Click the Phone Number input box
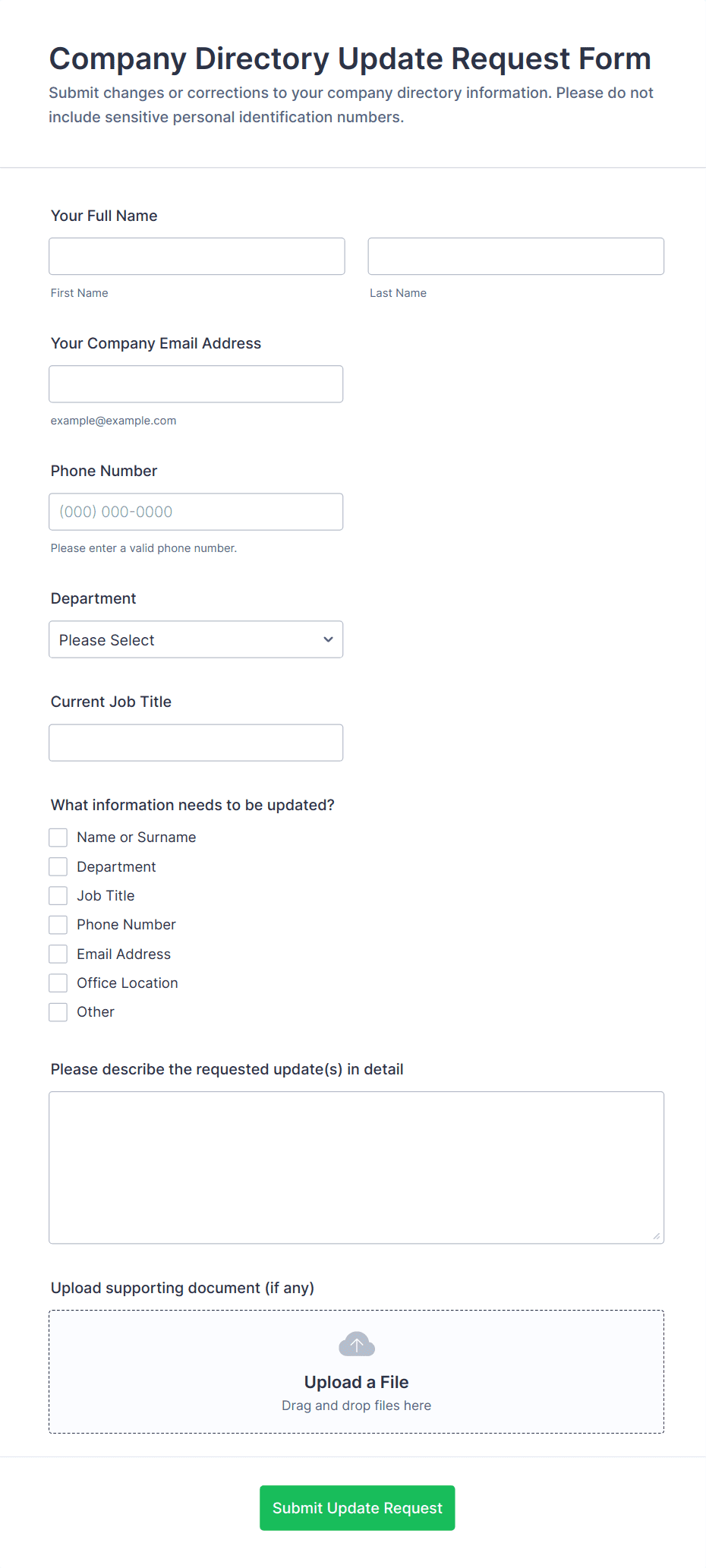The width and height of the screenshot is (706, 1568). click(x=196, y=512)
